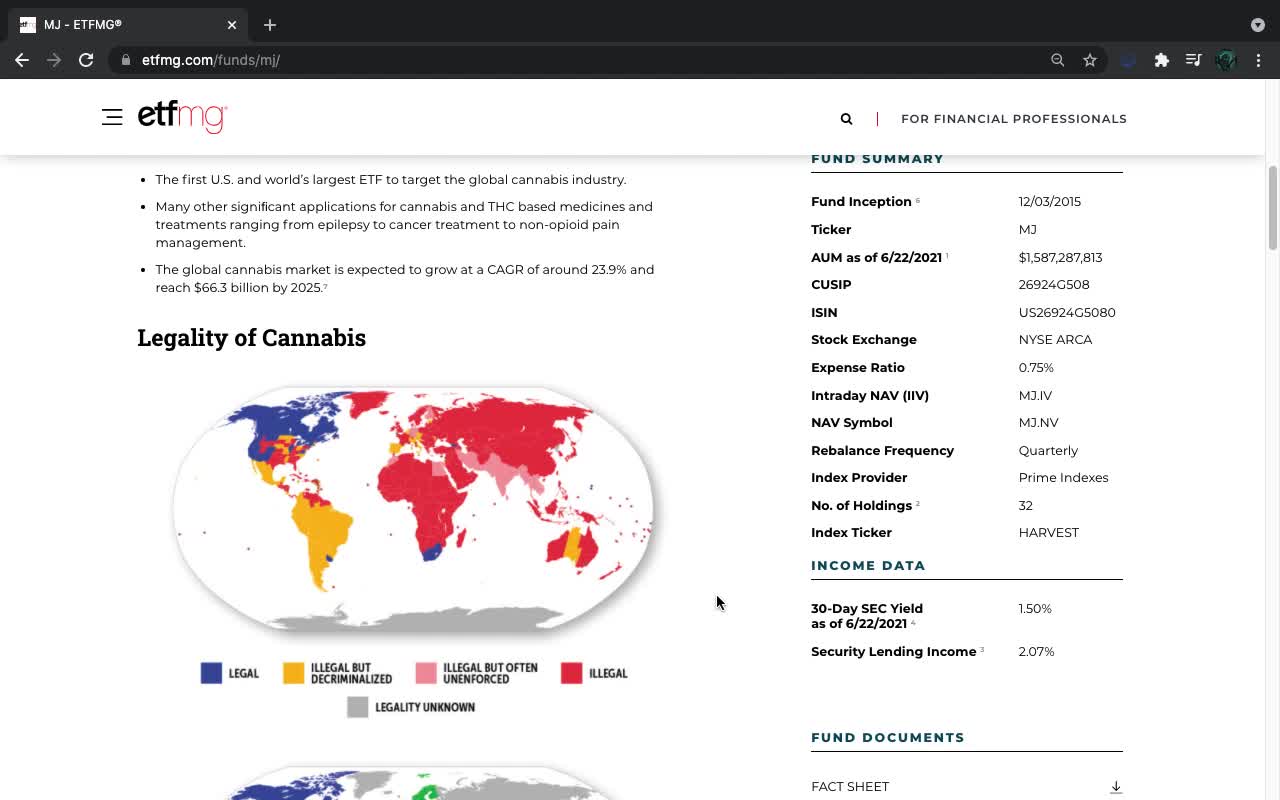Click the etfmg logo

pyautogui.click(x=183, y=117)
